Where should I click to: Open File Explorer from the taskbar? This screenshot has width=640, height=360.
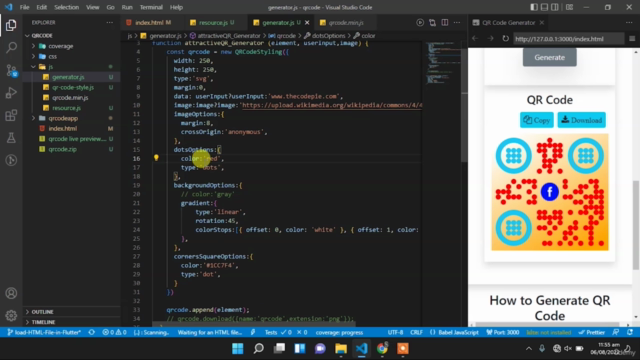tap(341, 348)
